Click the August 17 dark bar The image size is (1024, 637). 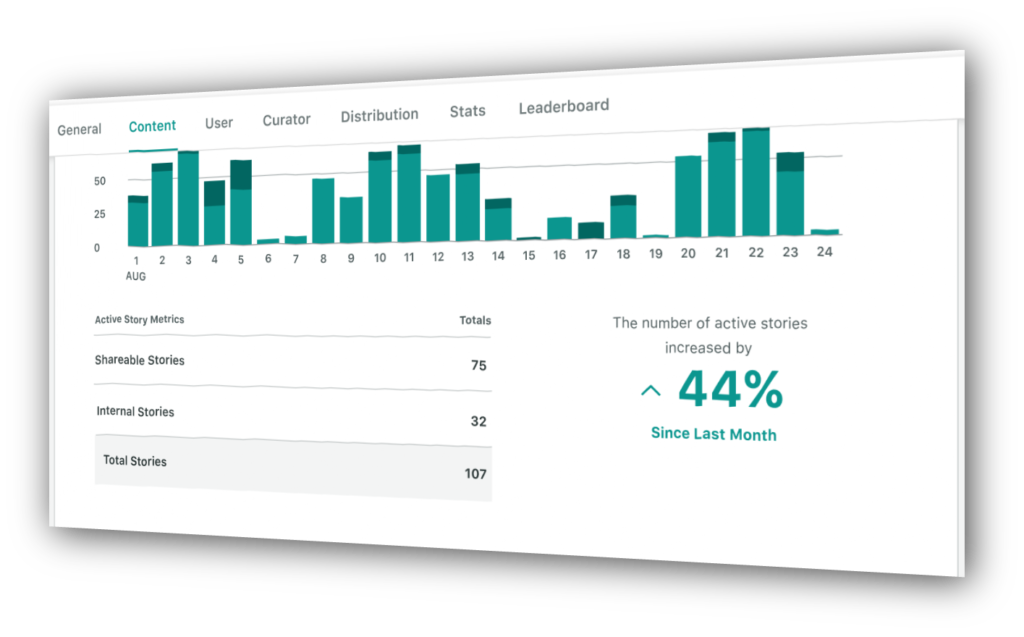591,230
